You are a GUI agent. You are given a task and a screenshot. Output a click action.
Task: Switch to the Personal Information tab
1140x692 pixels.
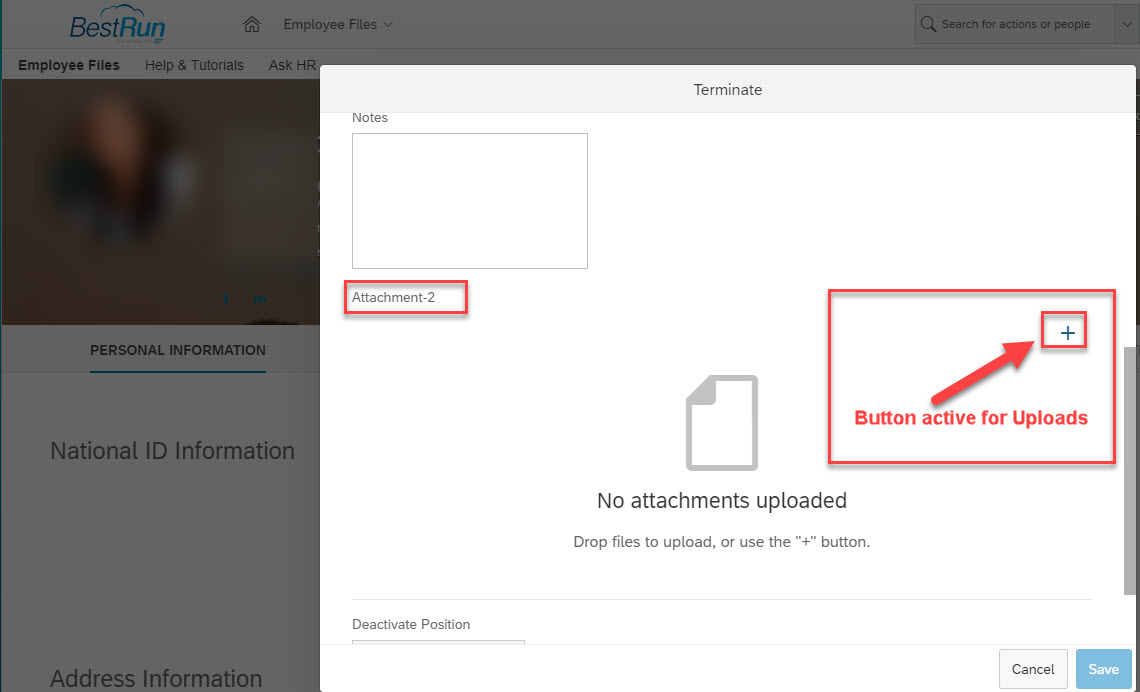(178, 350)
